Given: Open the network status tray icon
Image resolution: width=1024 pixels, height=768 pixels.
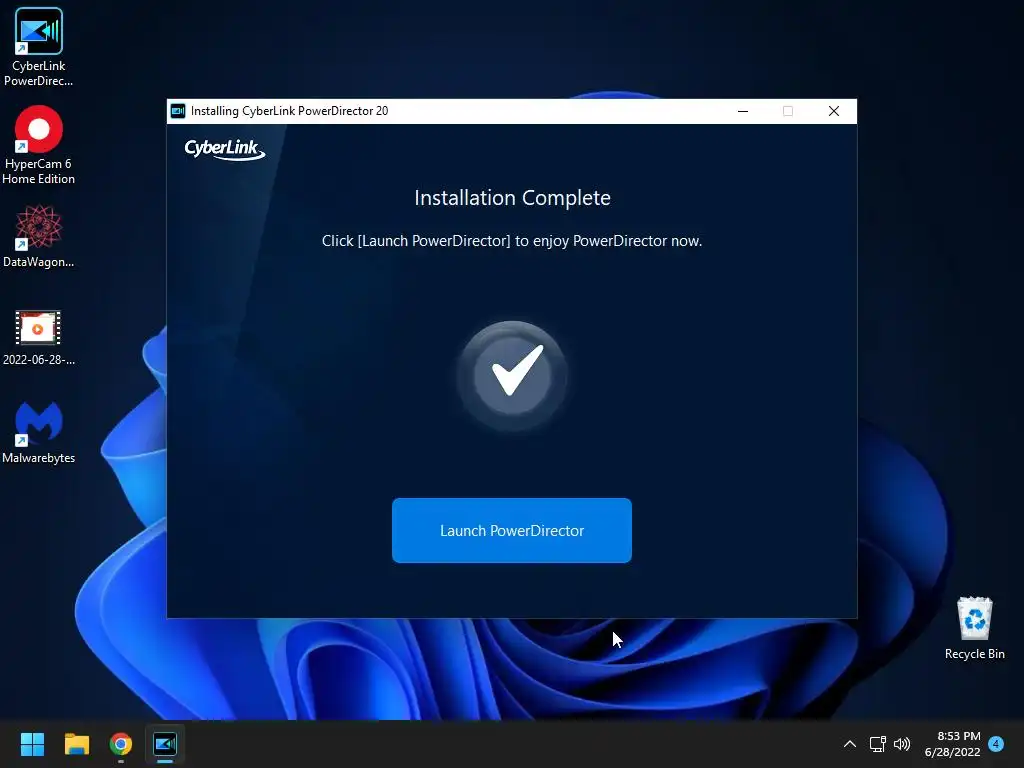Looking at the screenshot, I should pos(877,744).
